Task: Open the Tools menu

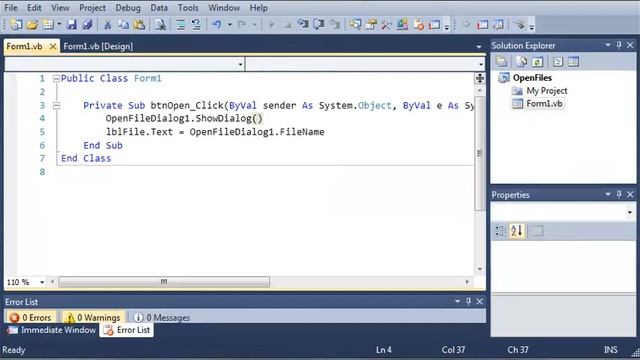Action: [188, 8]
